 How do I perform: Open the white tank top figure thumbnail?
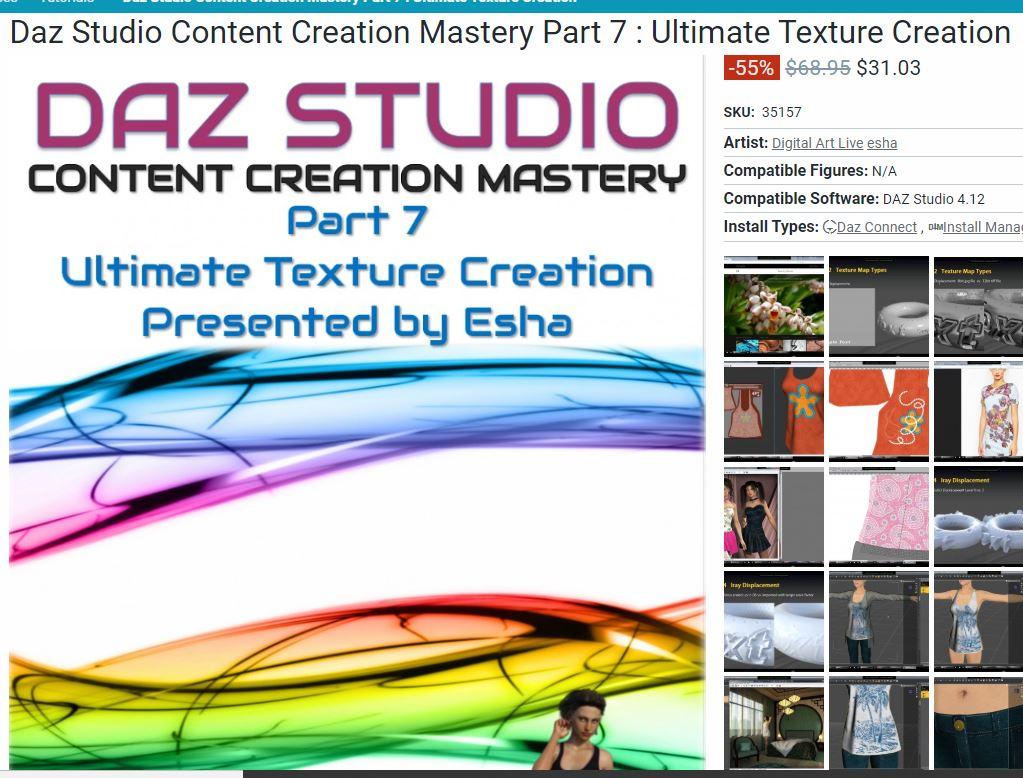(979, 621)
